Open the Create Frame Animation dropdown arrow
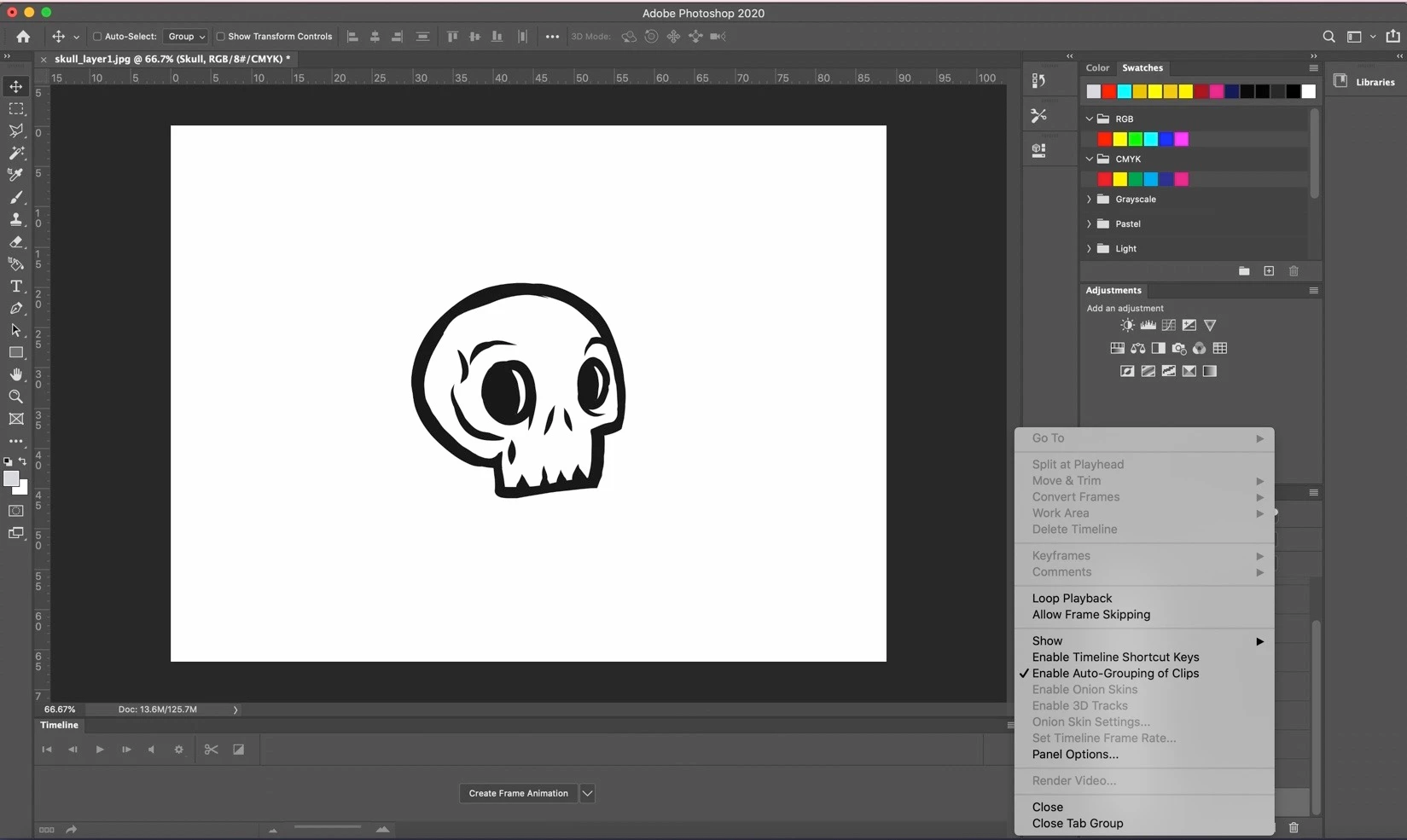This screenshot has width=1407, height=840. (x=587, y=793)
